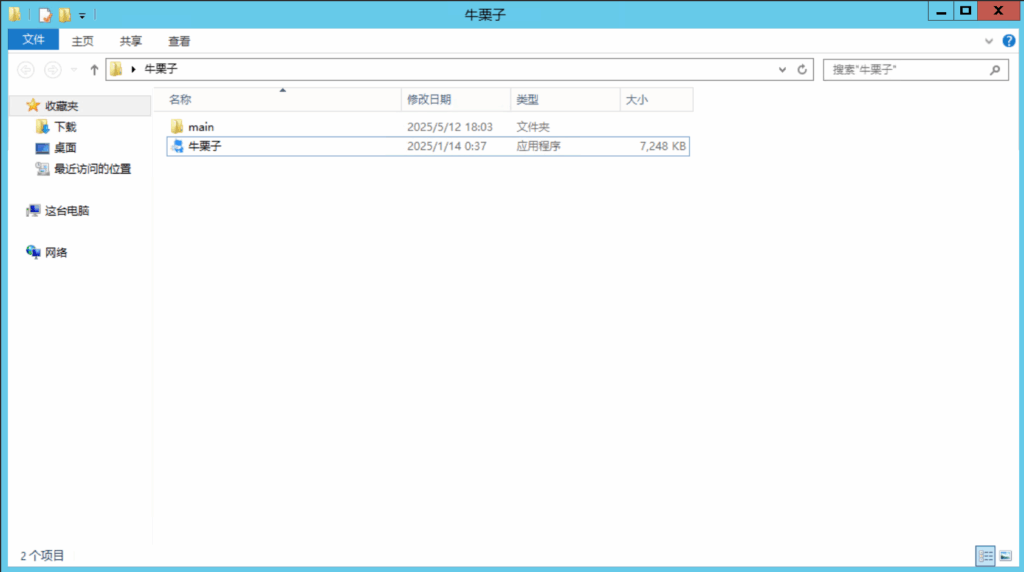Sort by the 修改日期 column header
1024x572 pixels.
[x=456, y=99]
